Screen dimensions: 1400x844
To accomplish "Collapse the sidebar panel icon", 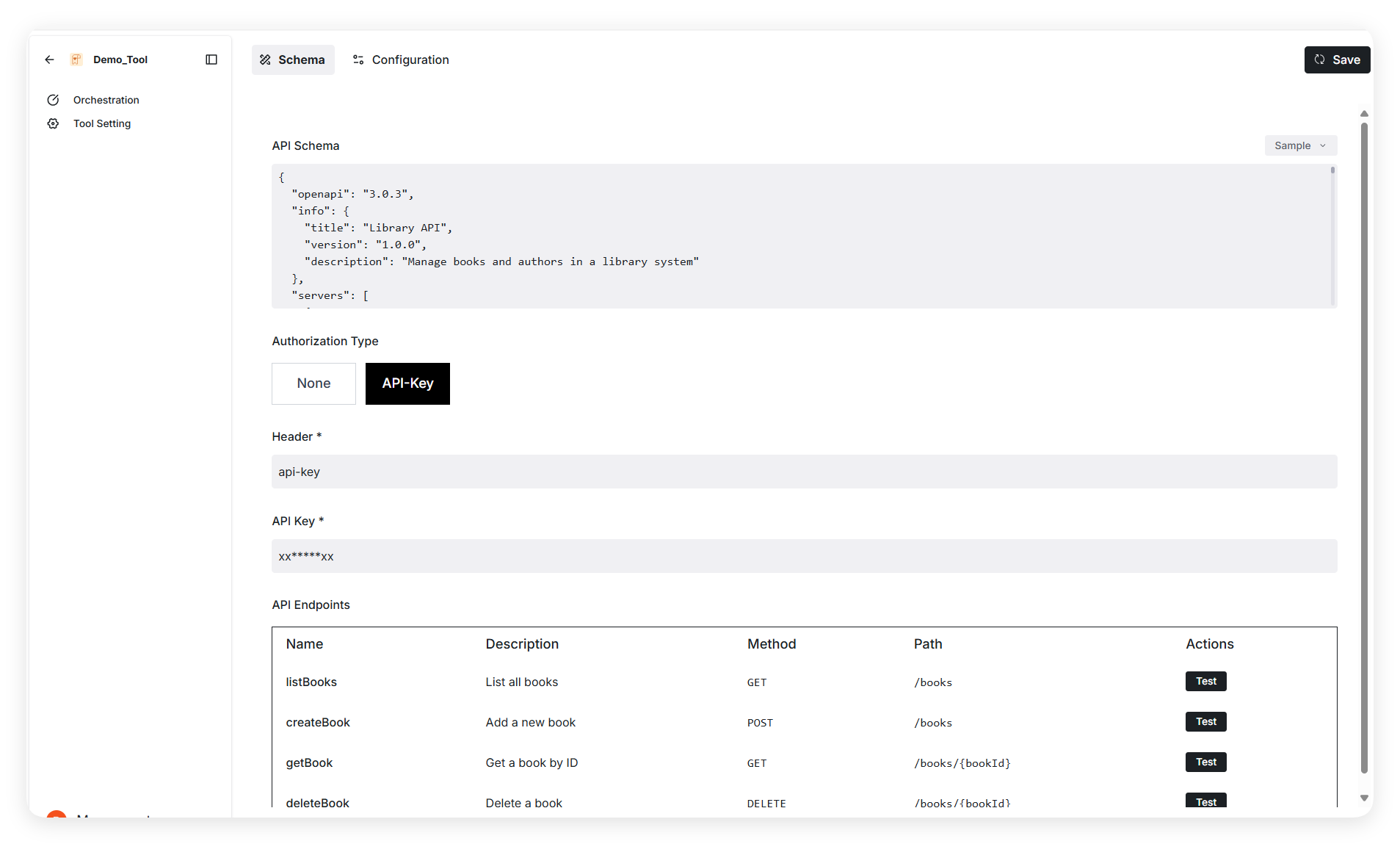I will click(x=211, y=59).
